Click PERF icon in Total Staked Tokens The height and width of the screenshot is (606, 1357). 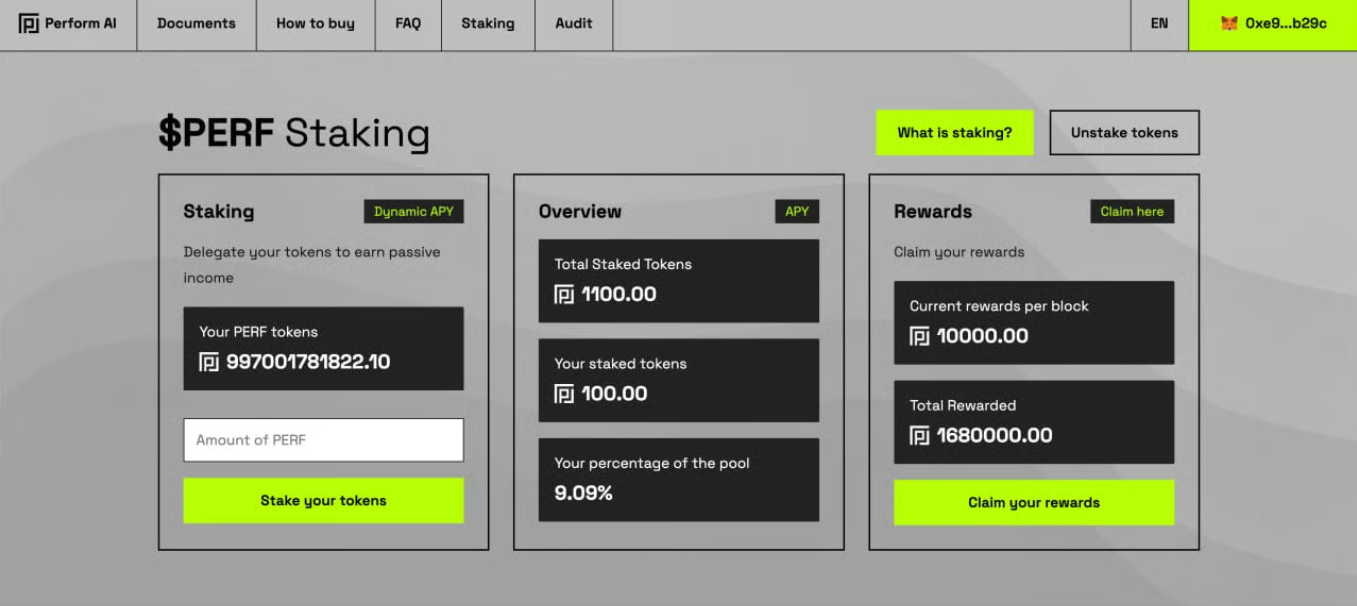point(564,295)
